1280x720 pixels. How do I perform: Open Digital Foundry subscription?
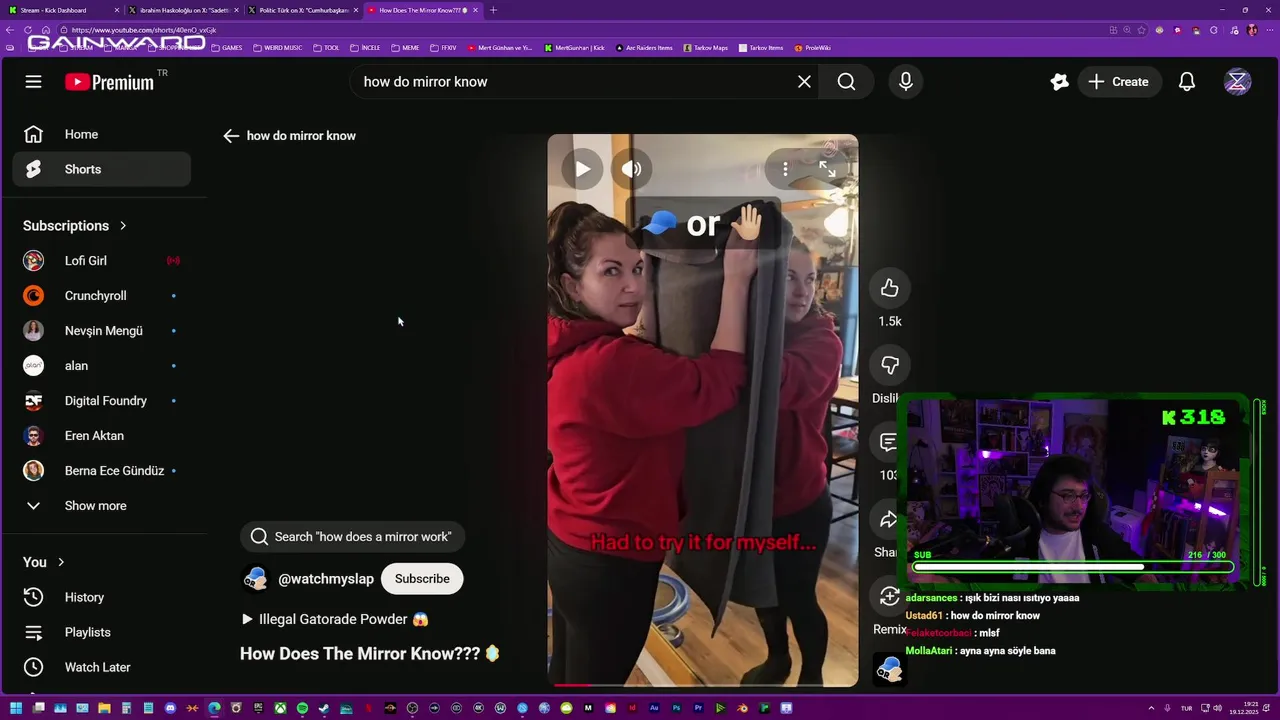(101, 401)
